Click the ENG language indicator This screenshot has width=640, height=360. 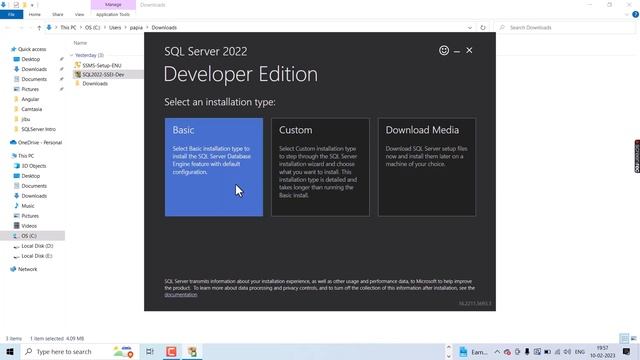(x=580, y=352)
